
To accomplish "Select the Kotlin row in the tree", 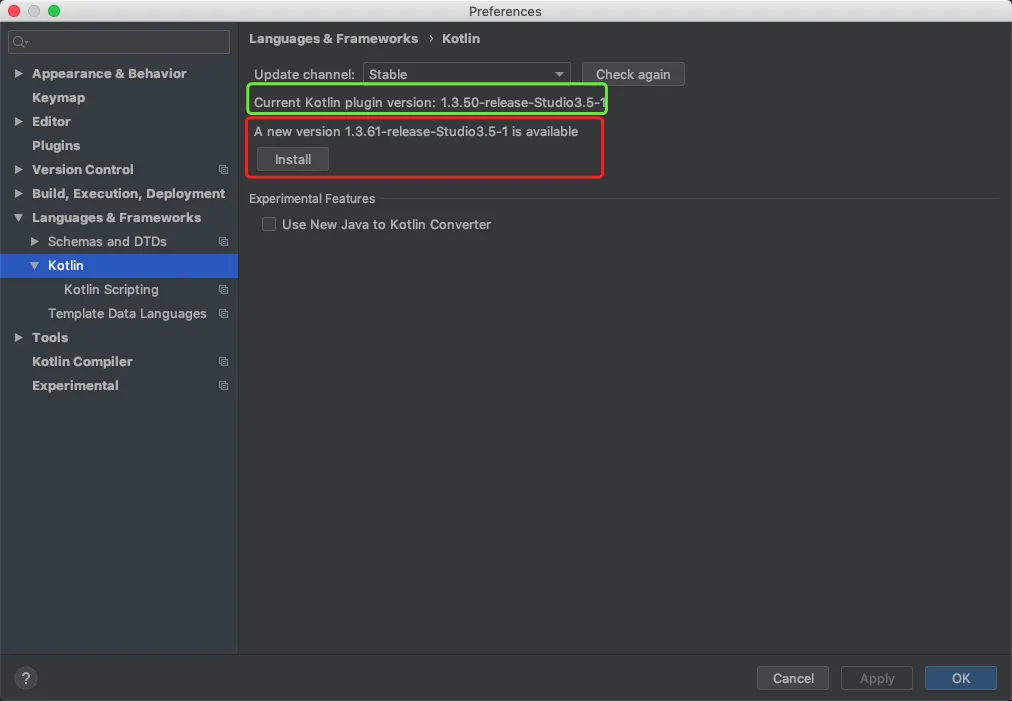I will click(x=119, y=265).
